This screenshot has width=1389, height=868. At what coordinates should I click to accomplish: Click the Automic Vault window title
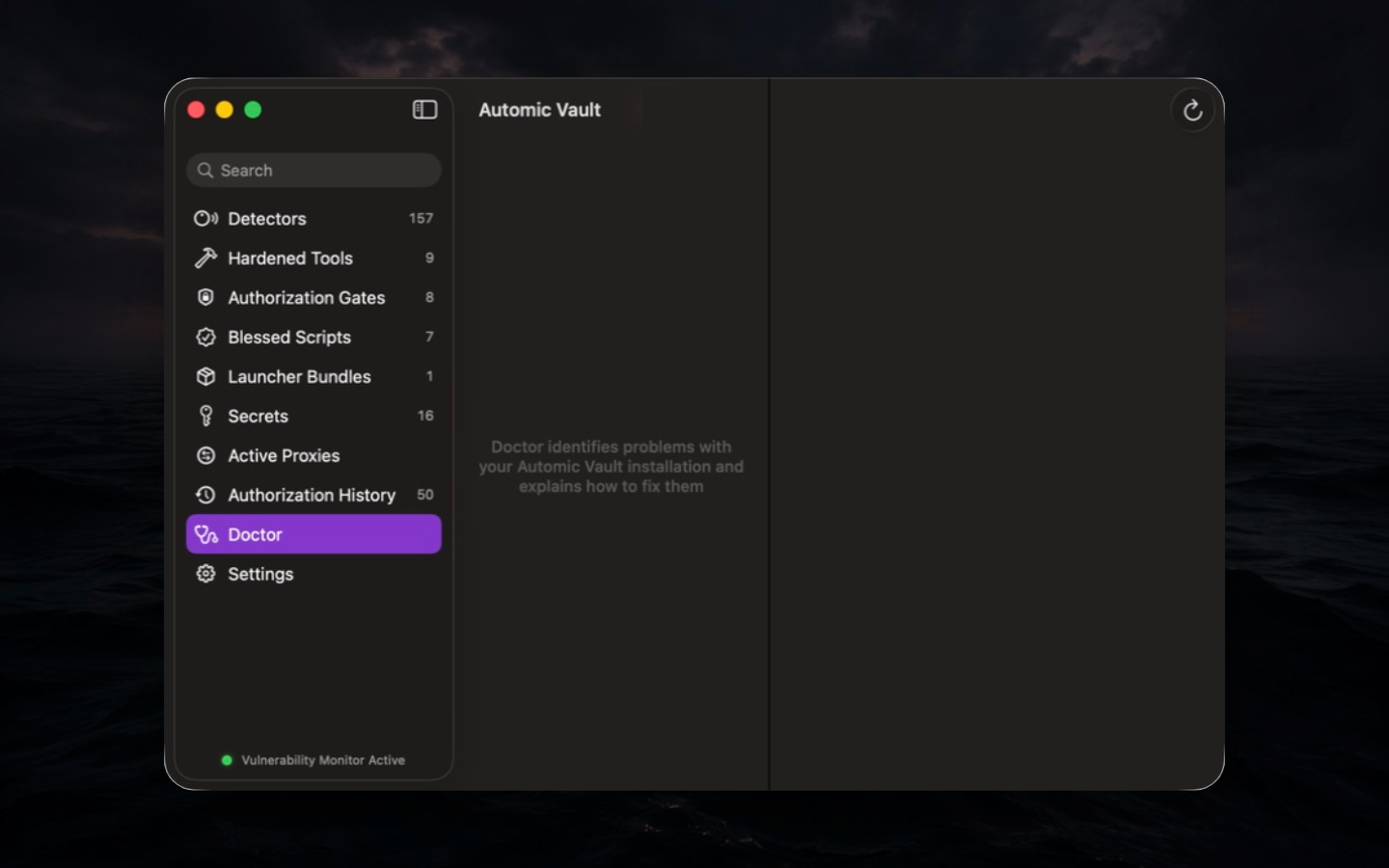540,110
